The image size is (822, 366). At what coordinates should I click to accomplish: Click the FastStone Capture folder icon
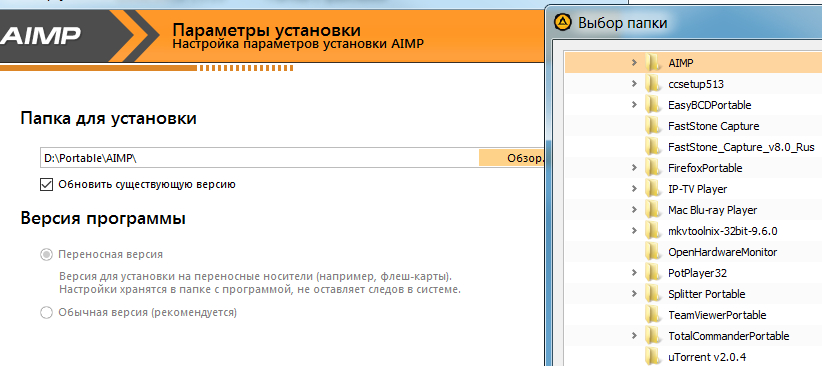point(653,126)
